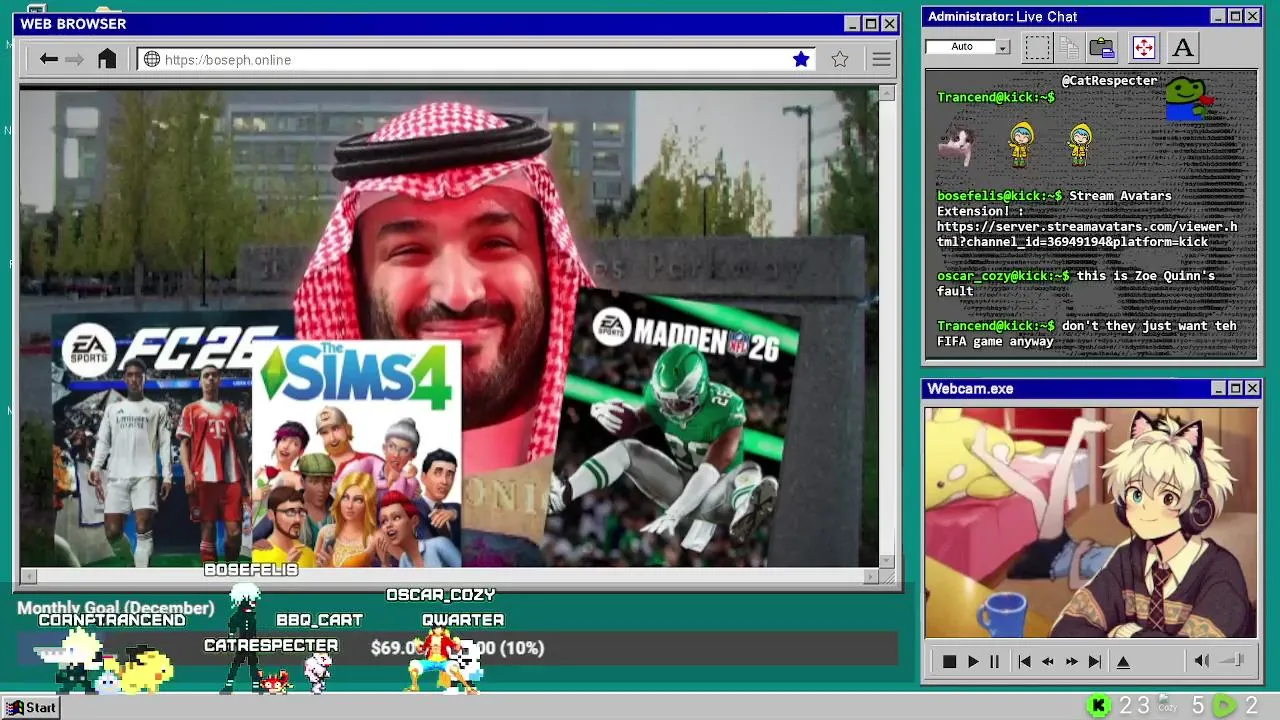Skip to next track in Webcam.exe
The height and width of the screenshot is (720, 1280).
1095,661
